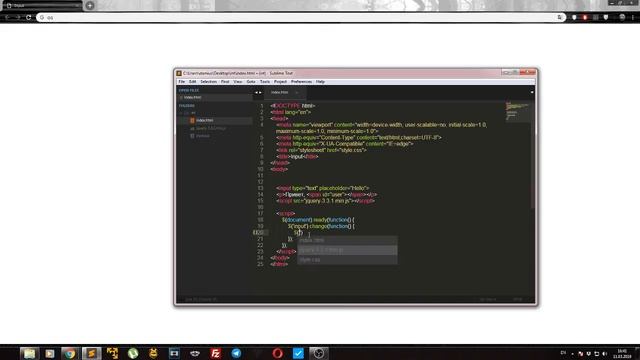Image resolution: width=640 pixels, height=360 pixels.
Task: Open Opera browser from the taskbar
Action: (x=278, y=353)
